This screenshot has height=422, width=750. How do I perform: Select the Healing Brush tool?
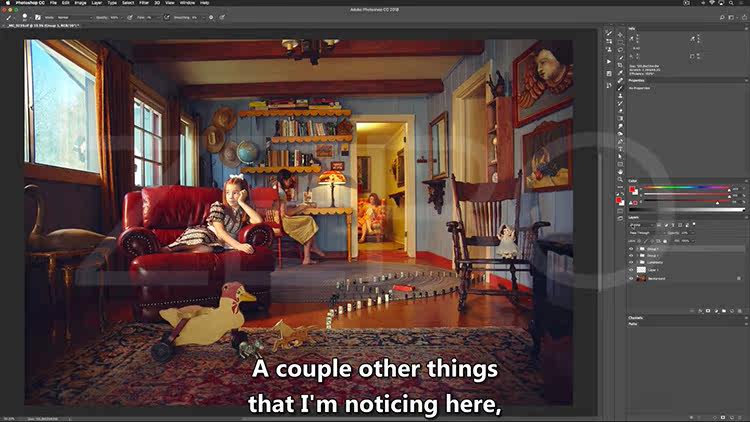(620, 80)
